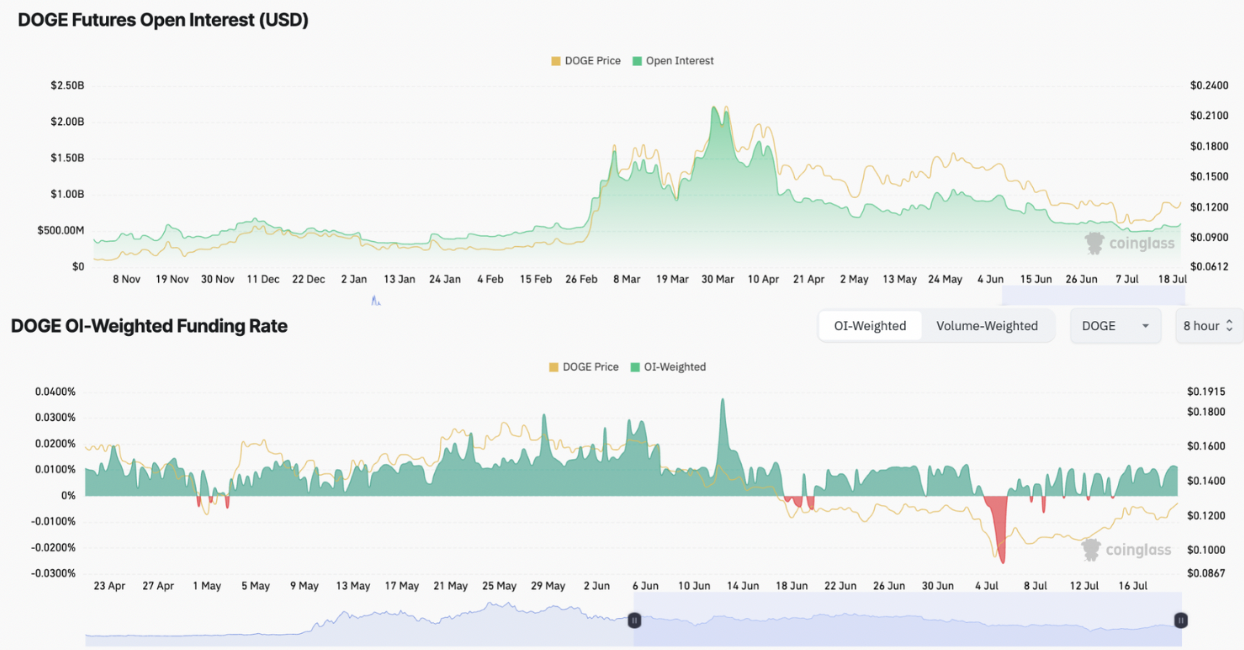The height and width of the screenshot is (650, 1244).
Task: Click the 25 May date label
Action: (499, 586)
